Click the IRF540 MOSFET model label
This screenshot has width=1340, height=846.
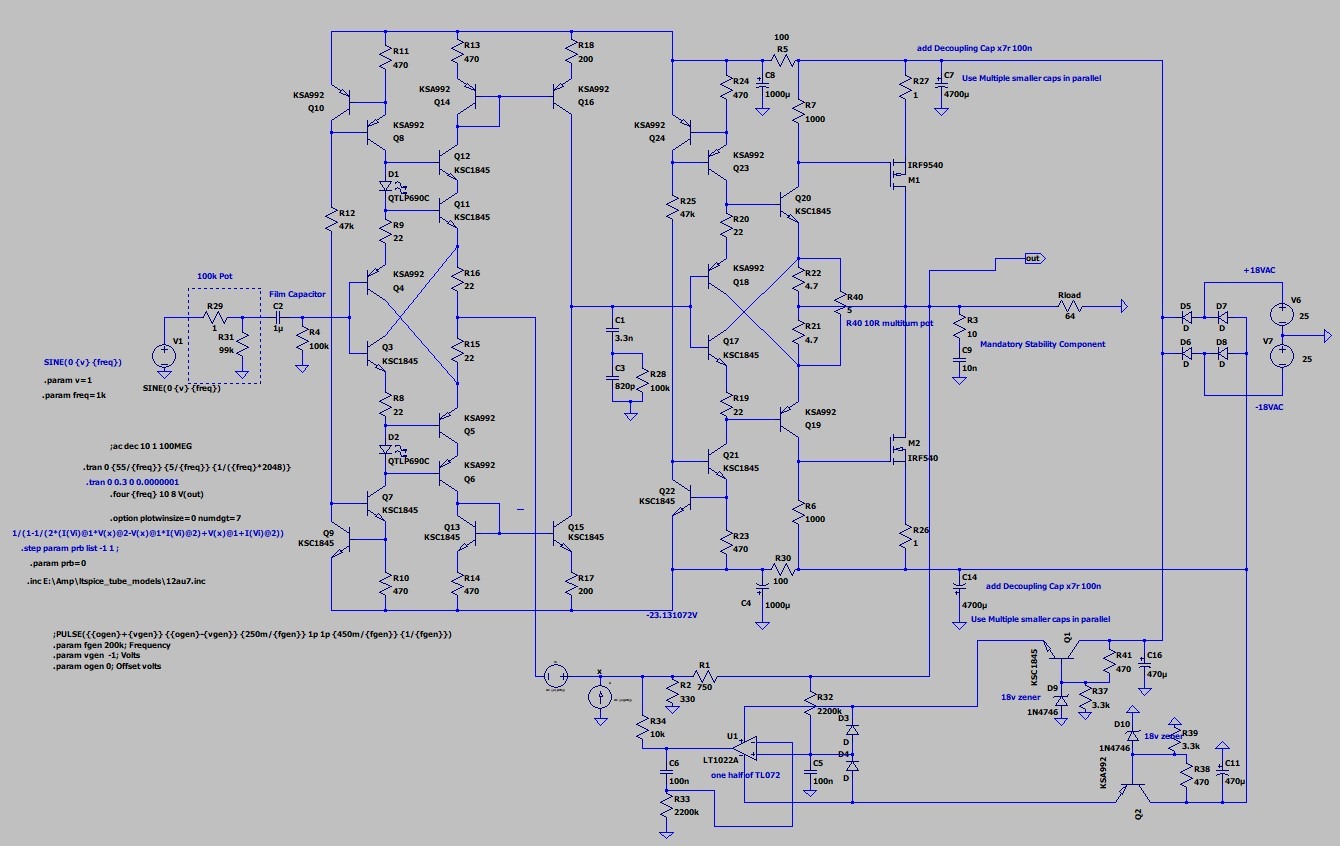(923, 458)
